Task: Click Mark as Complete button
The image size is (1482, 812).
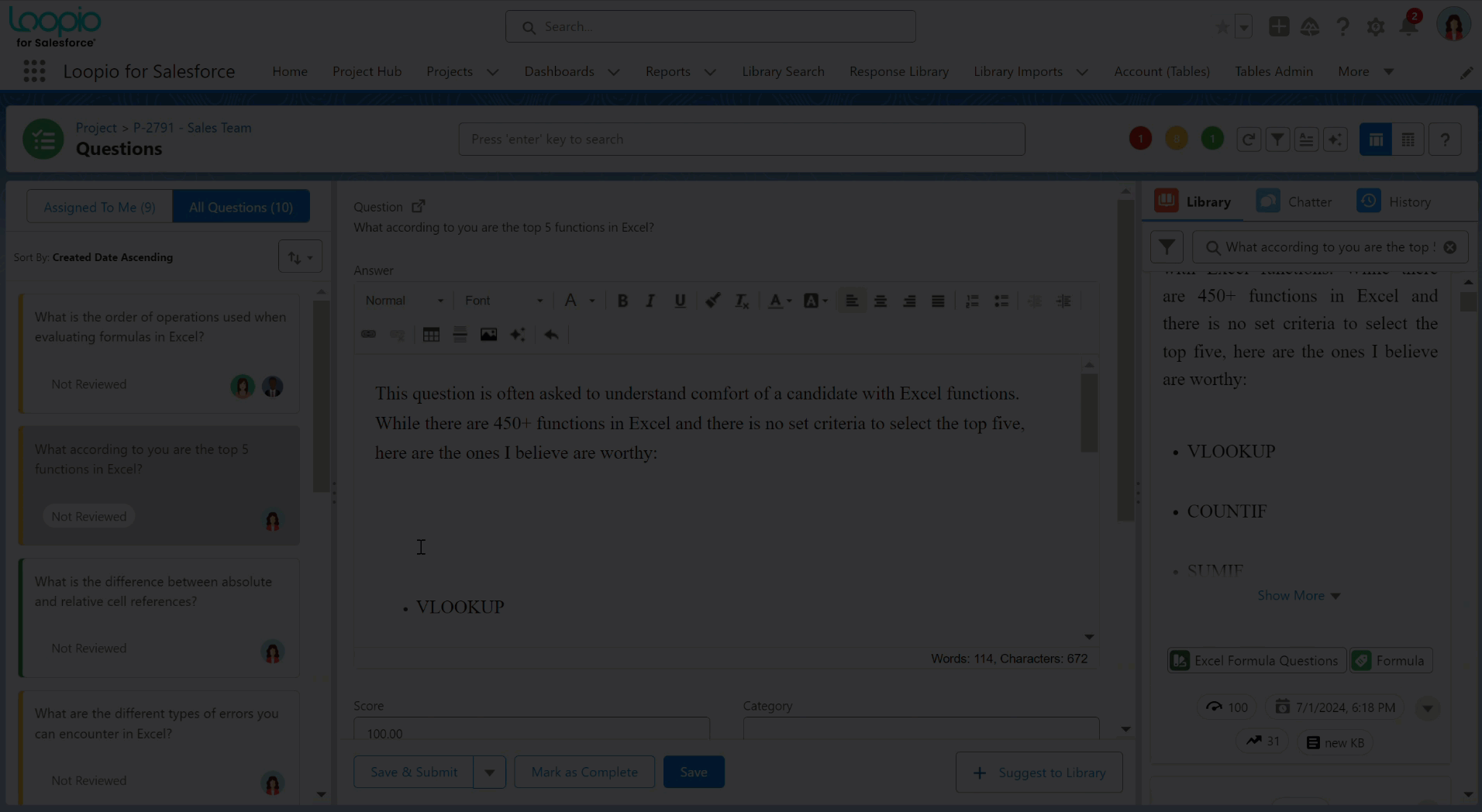Action: tap(584, 772)
